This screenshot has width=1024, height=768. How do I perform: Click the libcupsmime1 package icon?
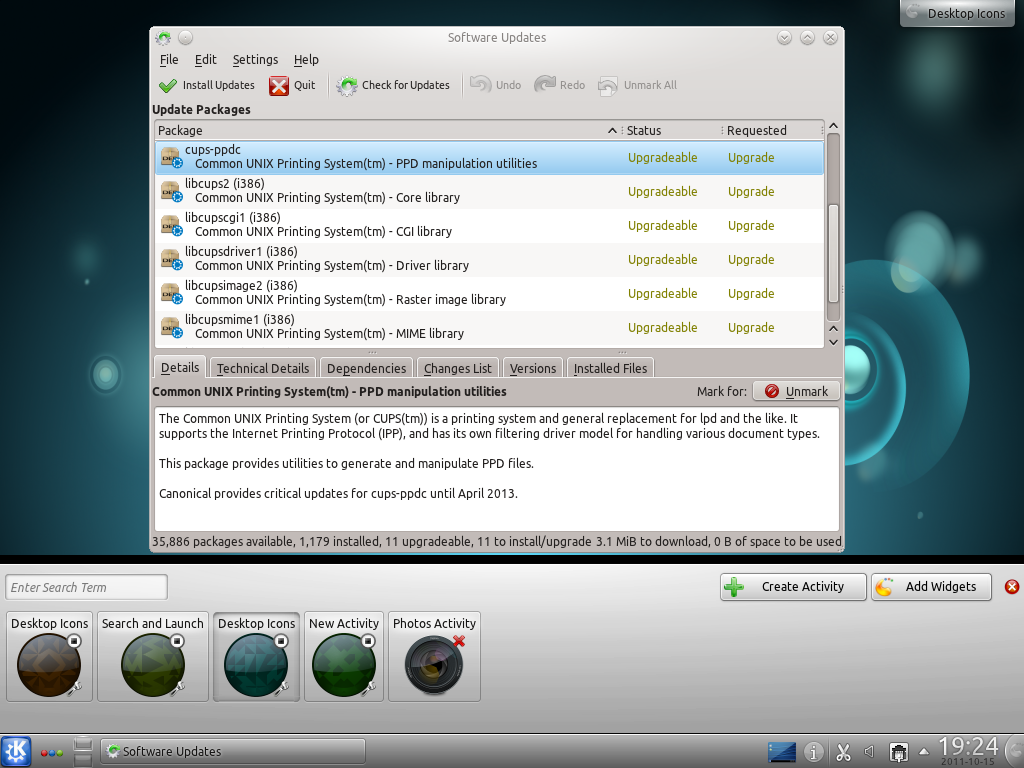tap(171, 327)
